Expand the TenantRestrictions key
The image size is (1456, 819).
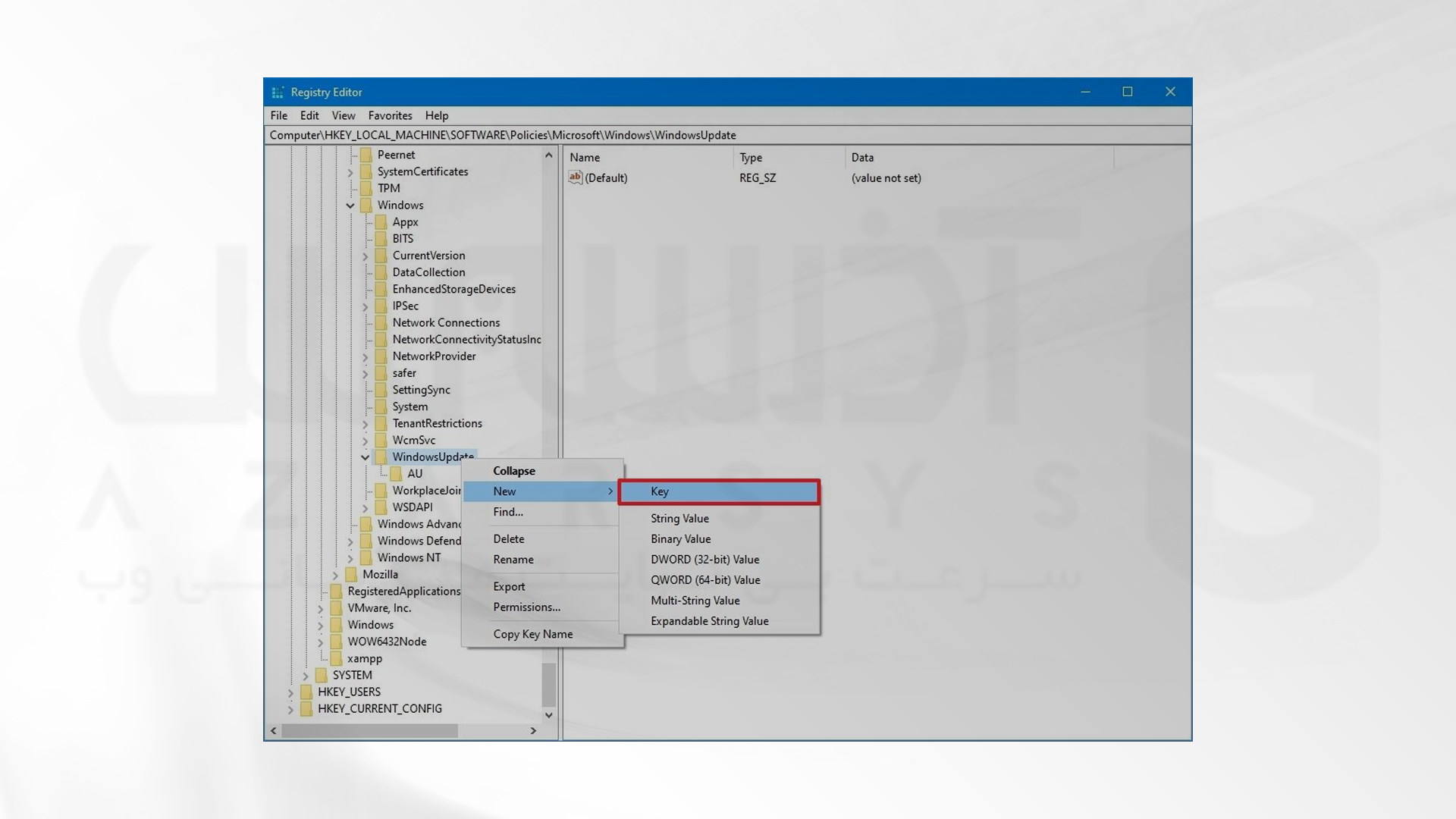(x=365, y=424)
